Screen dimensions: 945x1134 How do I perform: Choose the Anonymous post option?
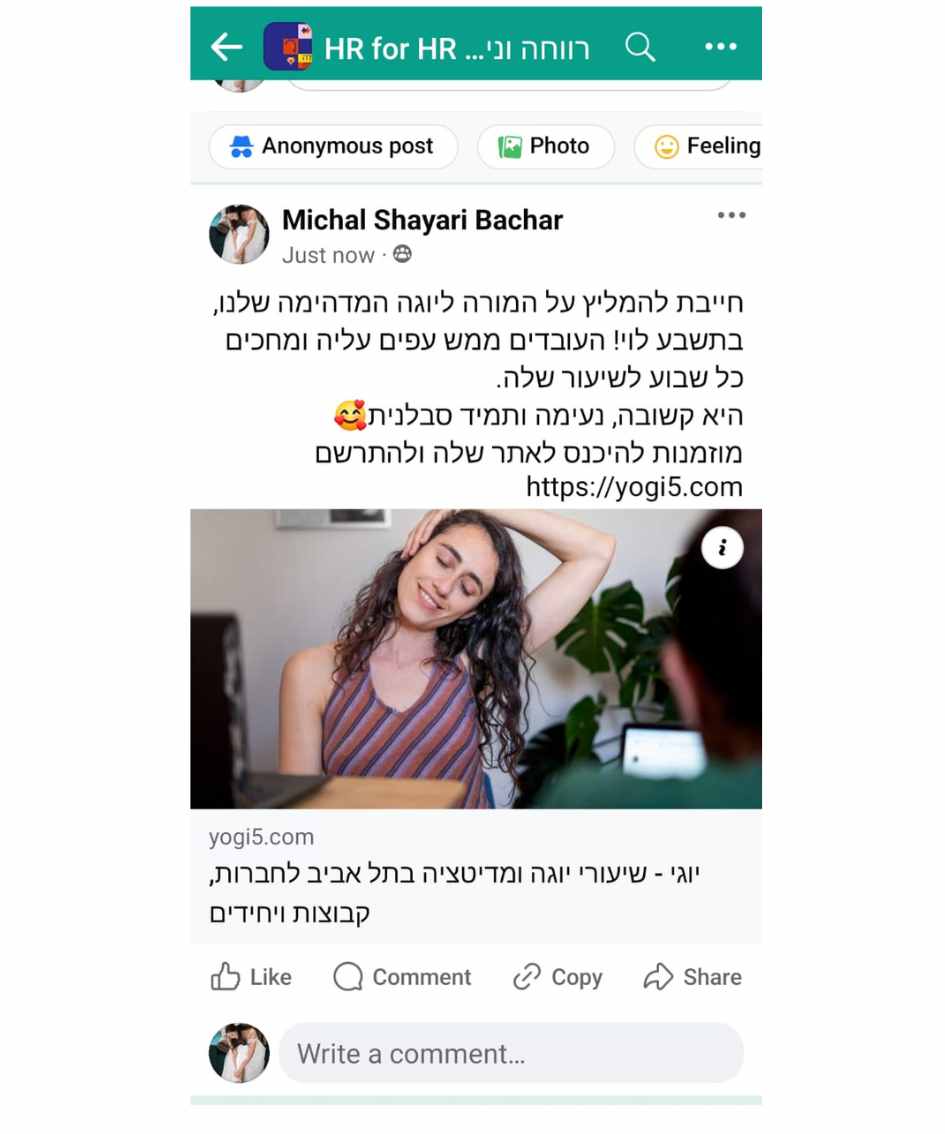coord(333,146)
